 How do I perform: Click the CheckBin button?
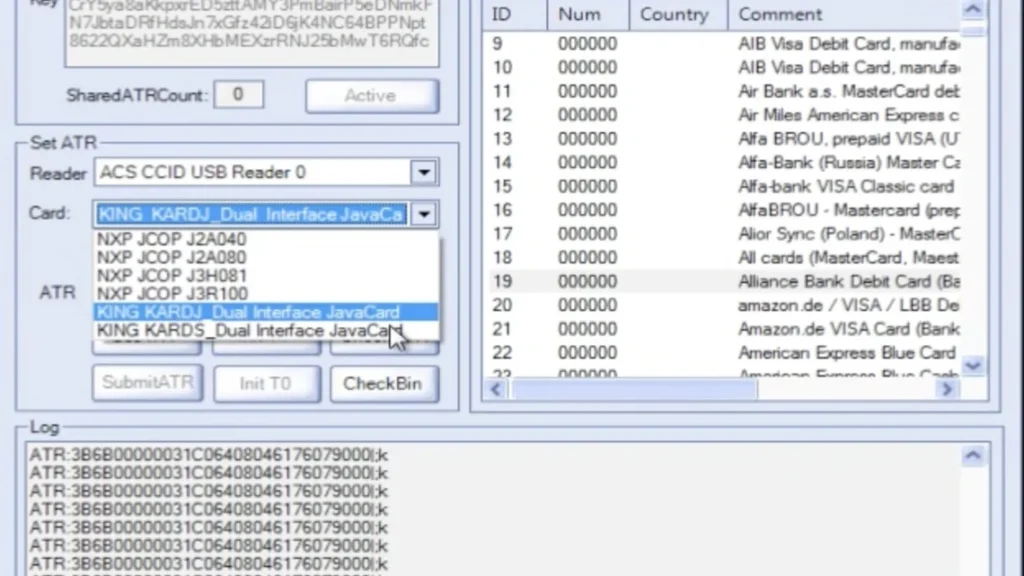(384, 383)
